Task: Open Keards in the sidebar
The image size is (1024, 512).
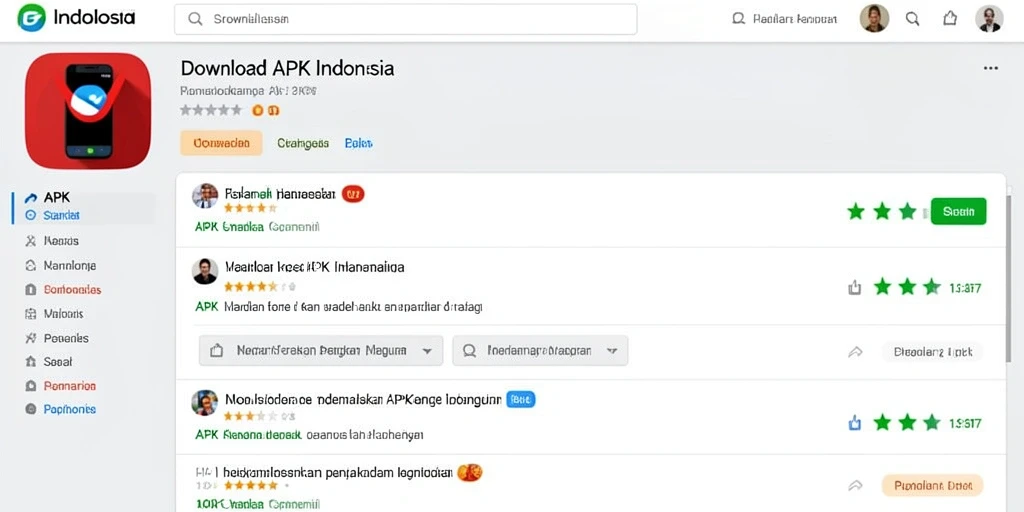Action: click(x=61, y=241)
